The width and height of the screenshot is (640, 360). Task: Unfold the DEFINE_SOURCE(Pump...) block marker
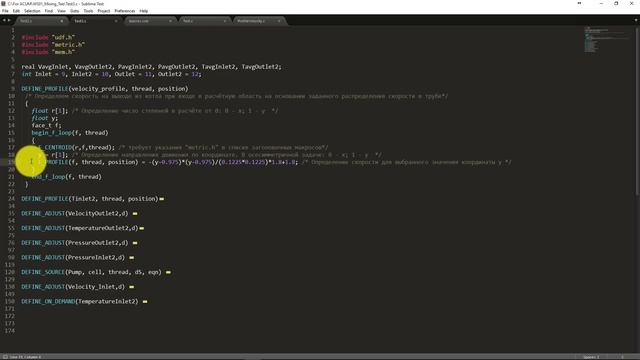pyautogui.click(x=168, y=272)
